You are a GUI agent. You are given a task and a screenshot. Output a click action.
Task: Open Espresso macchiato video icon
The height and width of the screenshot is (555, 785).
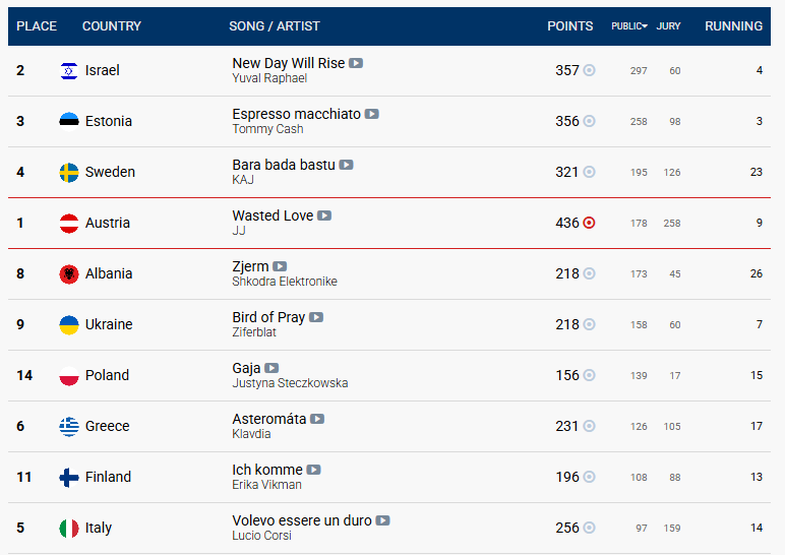pos(371,114)
